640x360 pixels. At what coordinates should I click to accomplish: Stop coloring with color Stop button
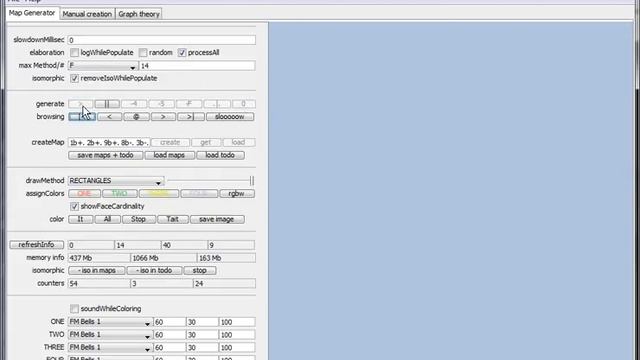(138, 219)
